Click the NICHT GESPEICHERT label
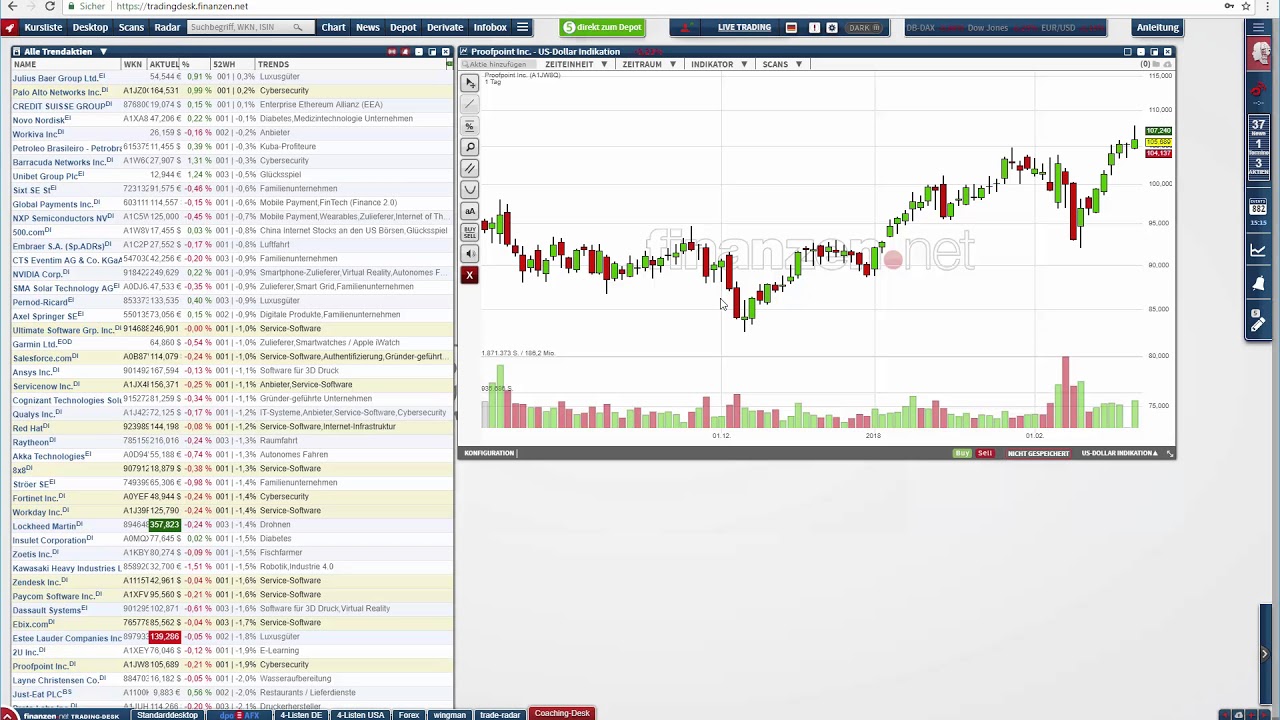Viewport: 1280px width, 720px height. [1038, 453]
